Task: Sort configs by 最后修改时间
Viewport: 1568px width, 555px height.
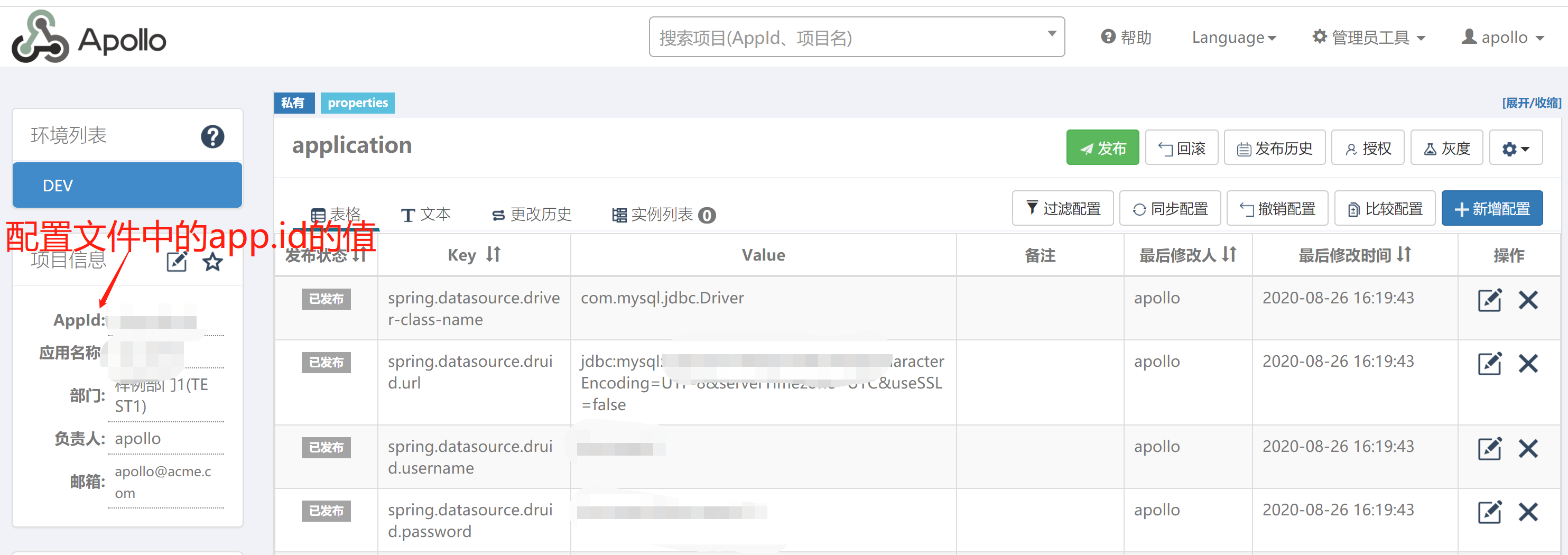Action: 1404,255
